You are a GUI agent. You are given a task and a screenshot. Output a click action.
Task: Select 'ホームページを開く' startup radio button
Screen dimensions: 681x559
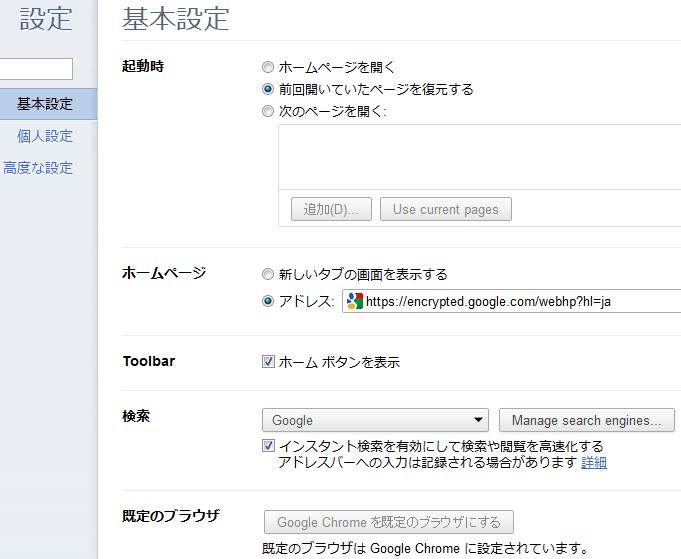point(268,67)
